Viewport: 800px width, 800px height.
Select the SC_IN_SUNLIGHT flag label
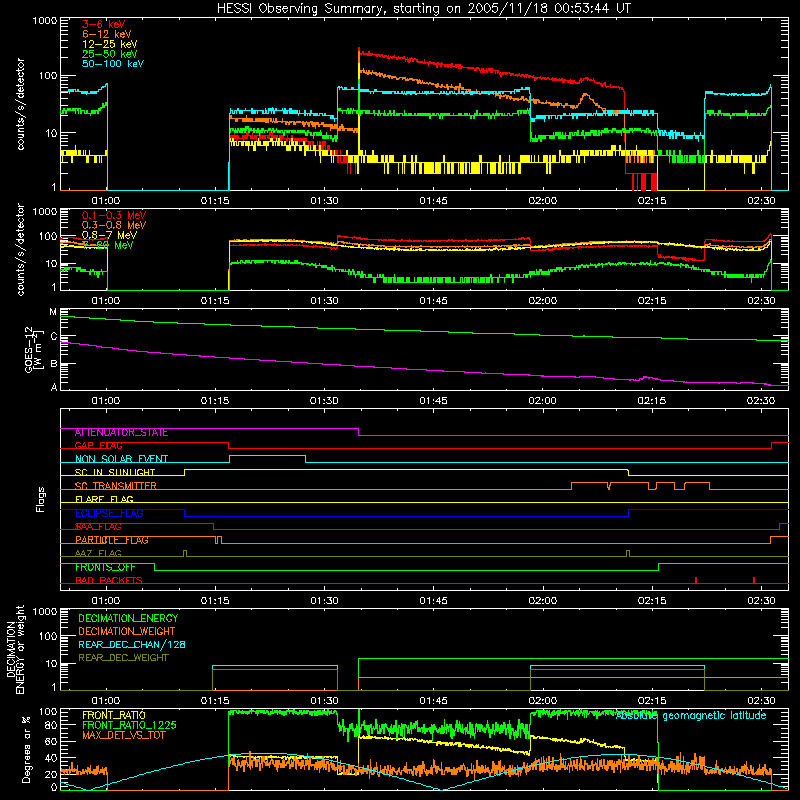coord(115,472)
